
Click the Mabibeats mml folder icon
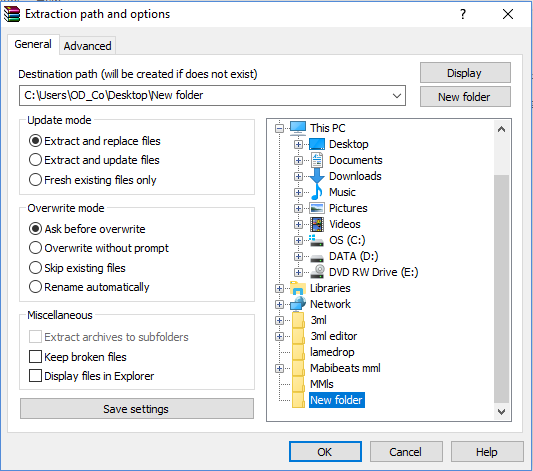pos(298,368)
